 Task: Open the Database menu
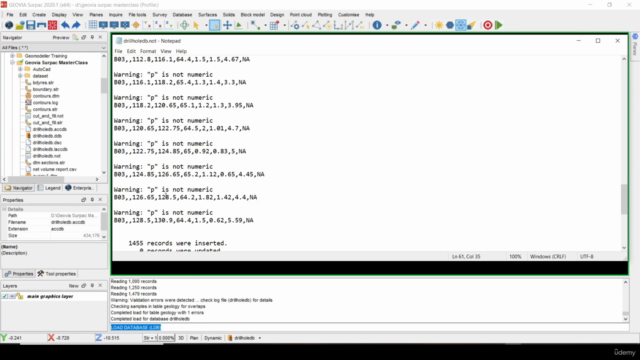tap(182, 15)
